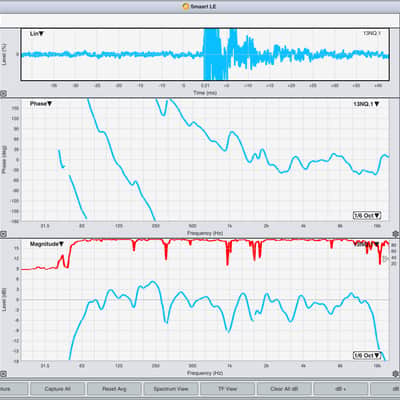Click the Frequency (Hz) label under Magnitude plot
The image size is (400, 400).
pyautogui.click(x=205, y=373)
